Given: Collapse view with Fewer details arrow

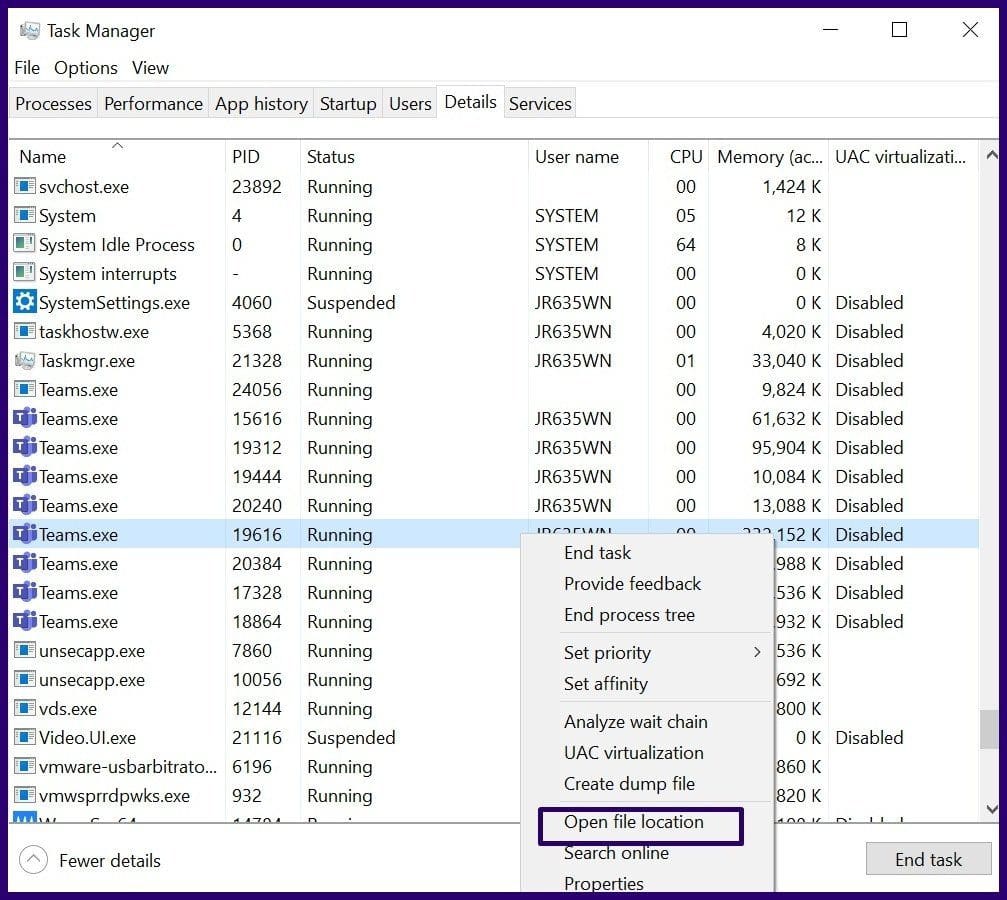Looking at the screenshot, I should (x=33, y=860).
